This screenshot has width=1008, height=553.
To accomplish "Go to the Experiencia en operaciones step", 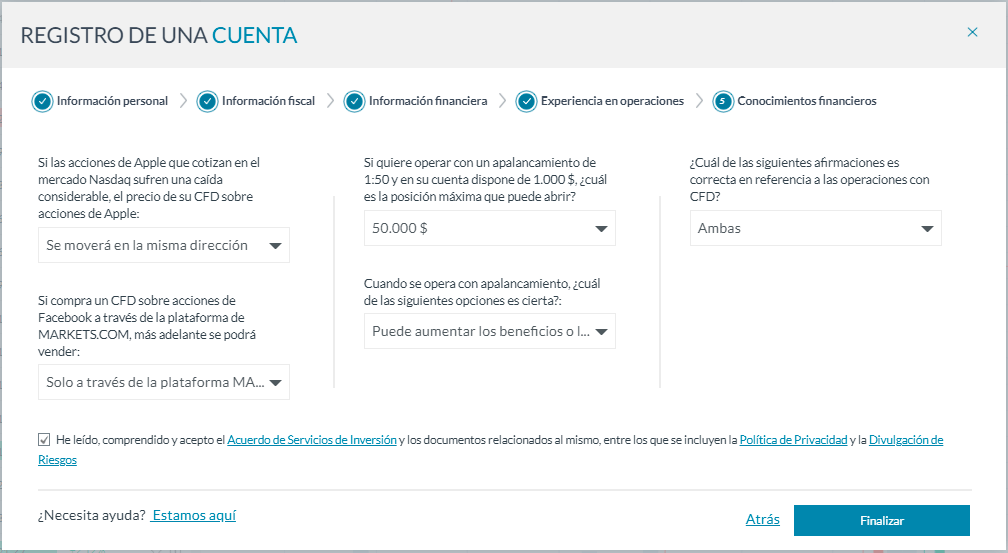I will tap(612, 101).
